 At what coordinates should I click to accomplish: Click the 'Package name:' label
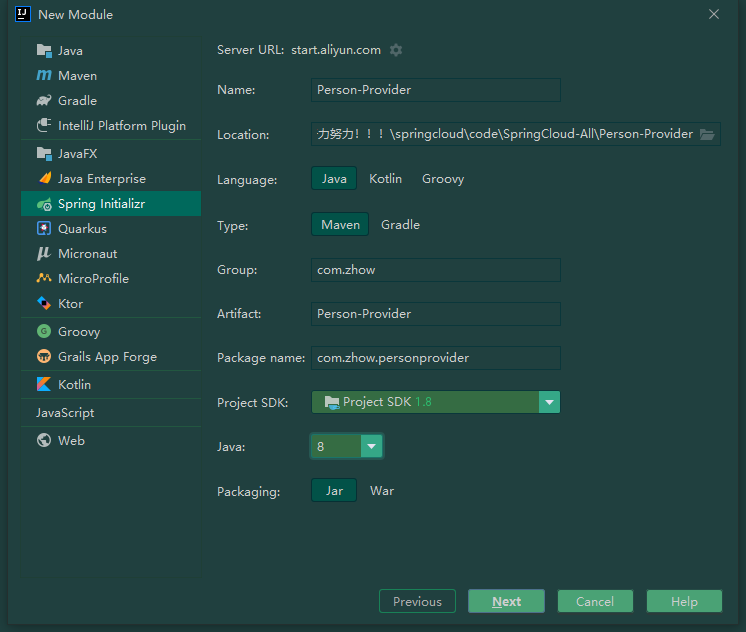[261, 358]
